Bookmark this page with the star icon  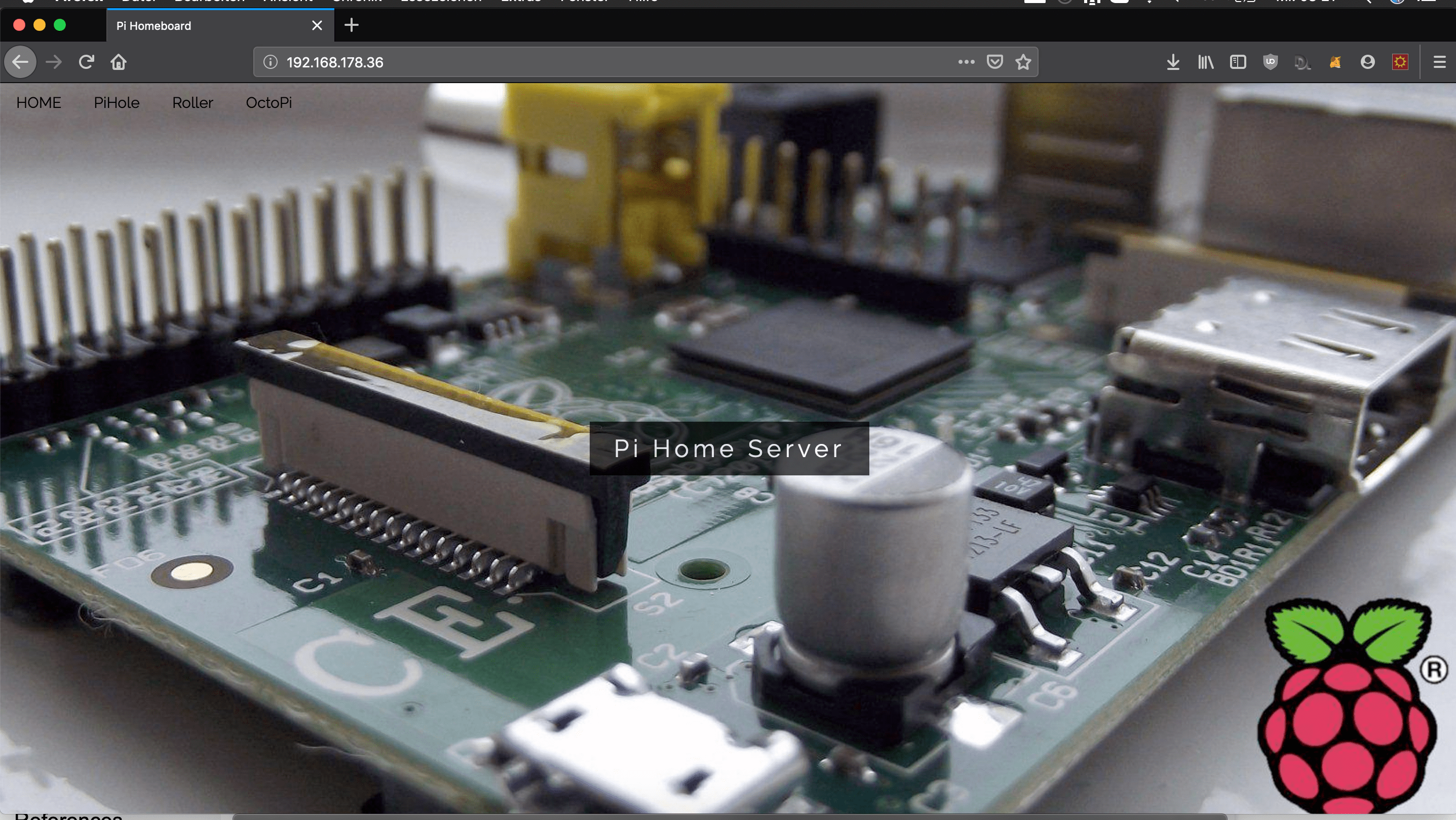[x=1023, y=62]
